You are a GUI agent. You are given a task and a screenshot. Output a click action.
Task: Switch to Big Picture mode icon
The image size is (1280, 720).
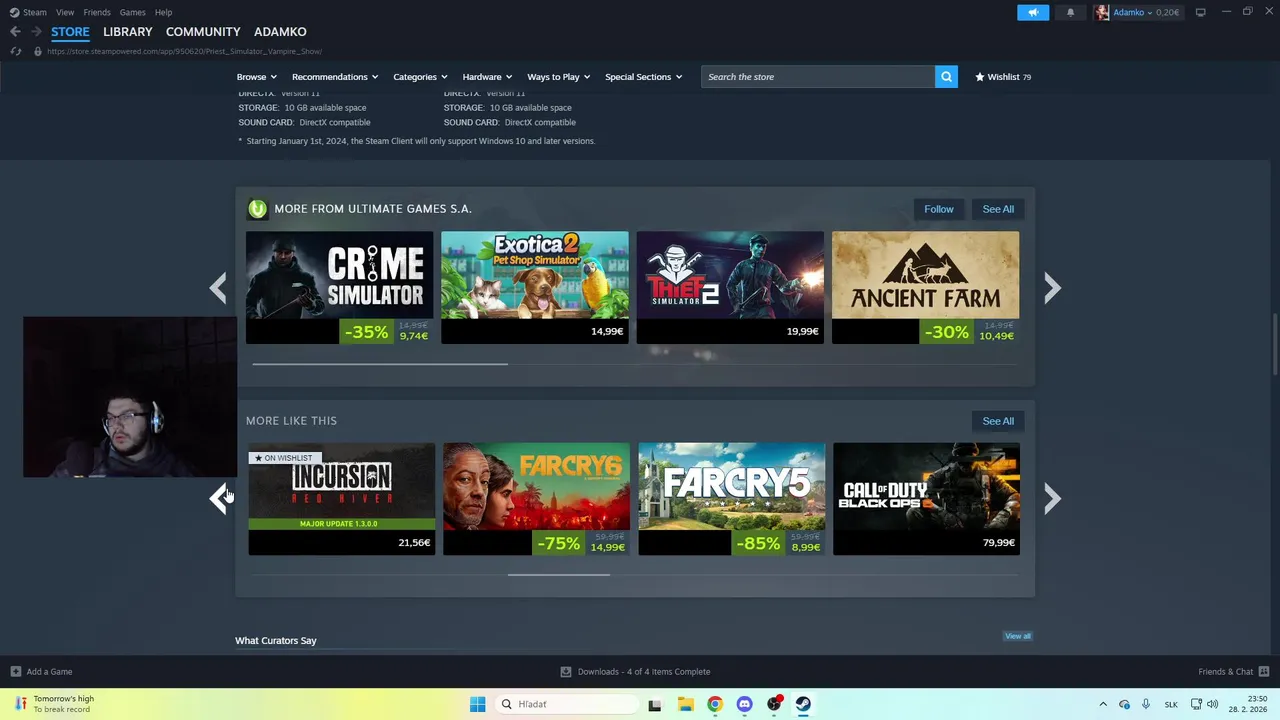(1200, 12)
